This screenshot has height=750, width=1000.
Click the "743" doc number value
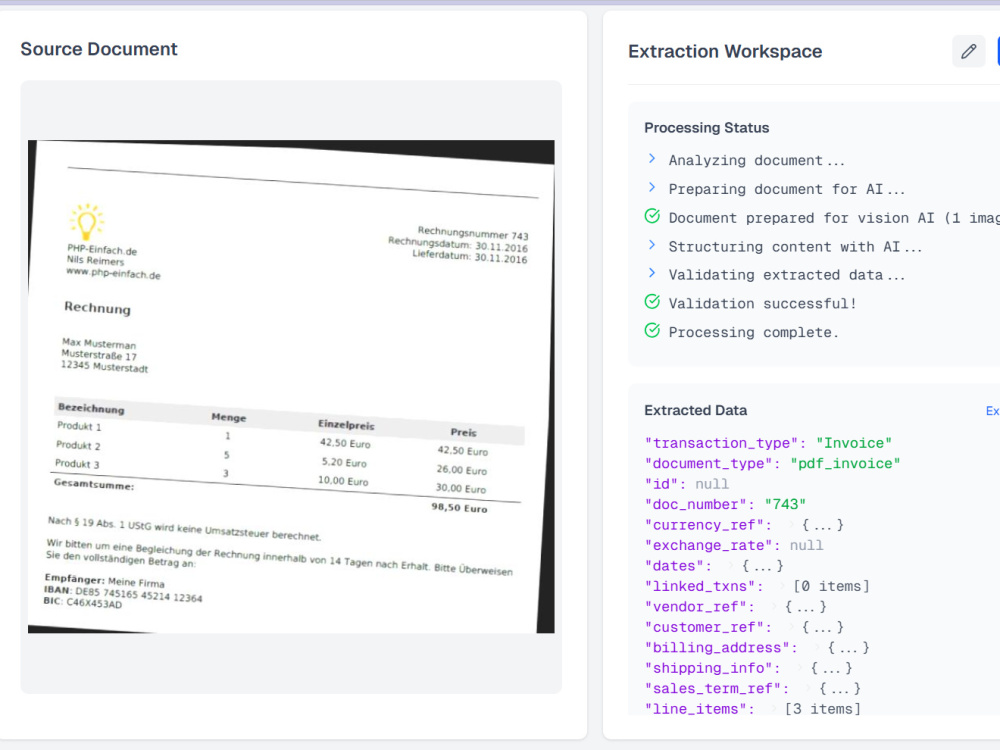click(785, 504)
